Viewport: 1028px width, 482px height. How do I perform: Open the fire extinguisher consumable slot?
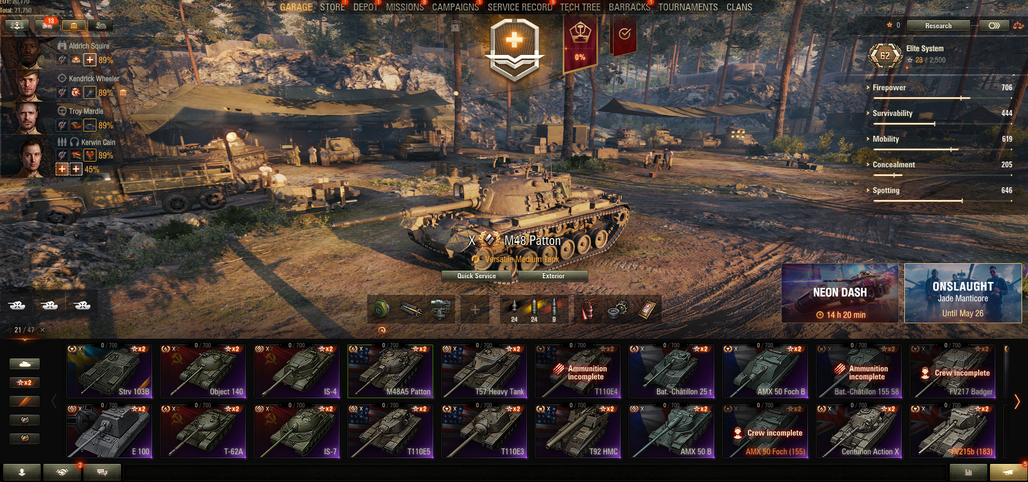[x=587, y=308]
